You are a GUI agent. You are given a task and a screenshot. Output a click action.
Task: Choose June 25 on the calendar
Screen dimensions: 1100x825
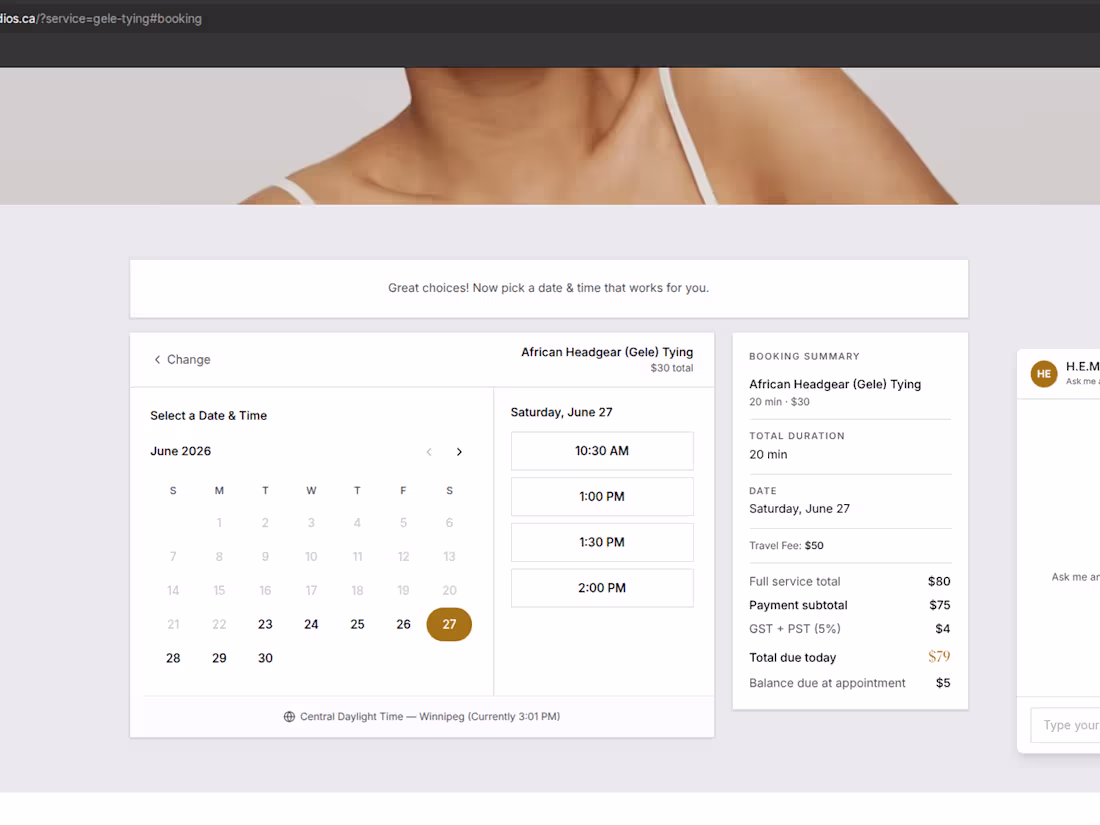click(357, 624)
